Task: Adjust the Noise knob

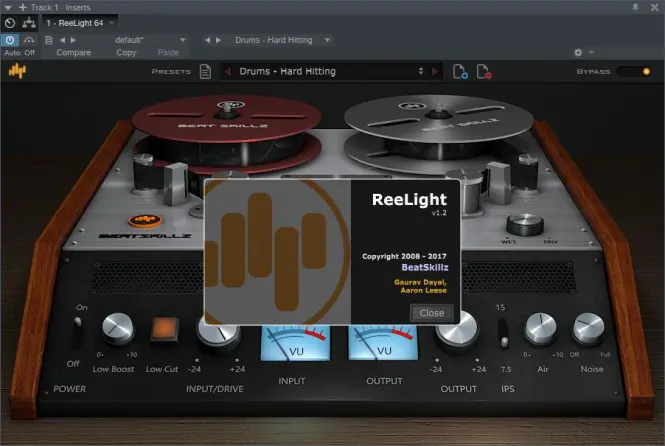Action: [588, 329]
